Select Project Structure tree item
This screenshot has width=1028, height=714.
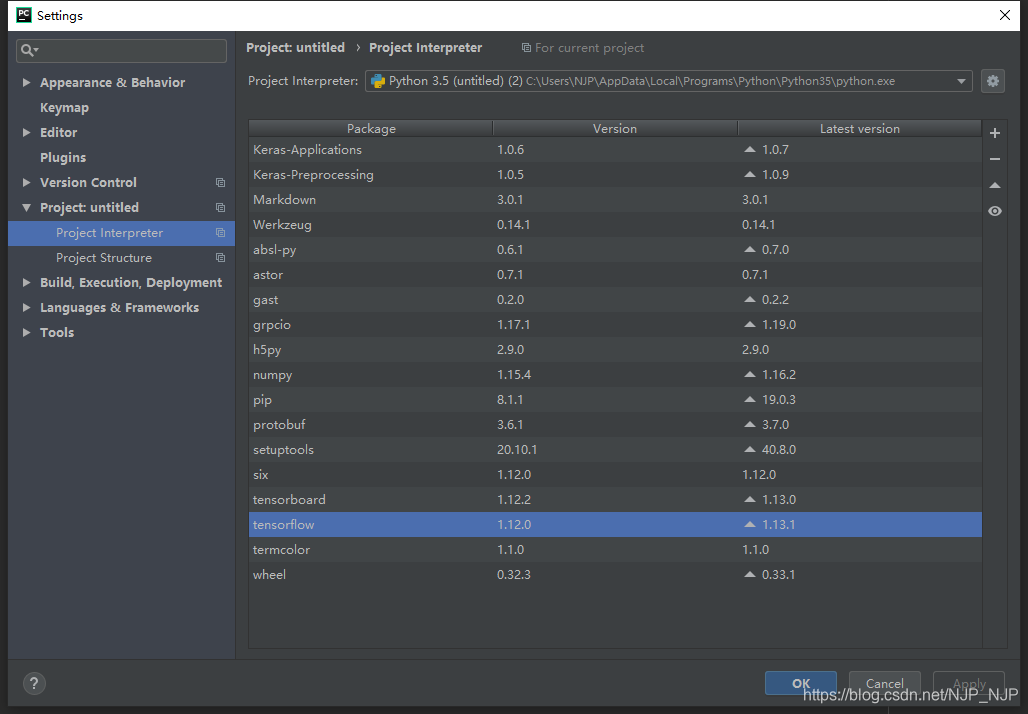pos(121,258)
